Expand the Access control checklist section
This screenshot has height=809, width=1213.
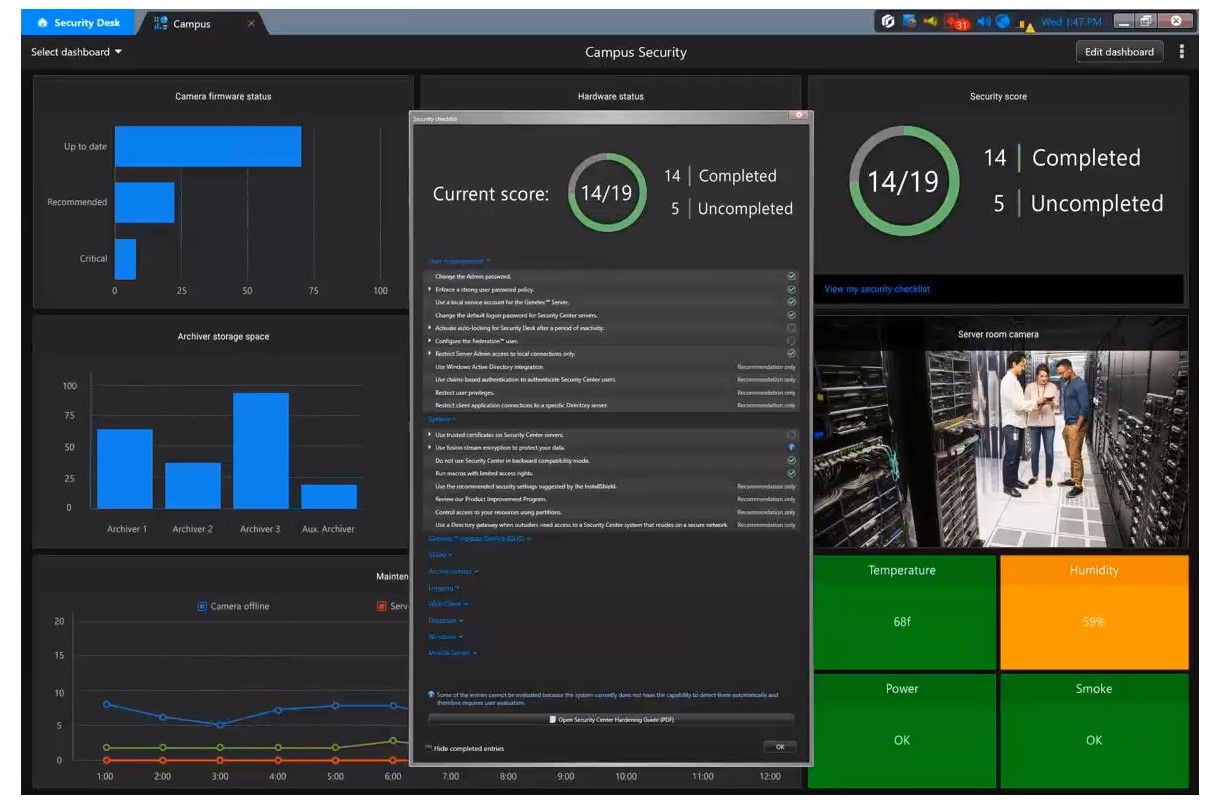453,572
